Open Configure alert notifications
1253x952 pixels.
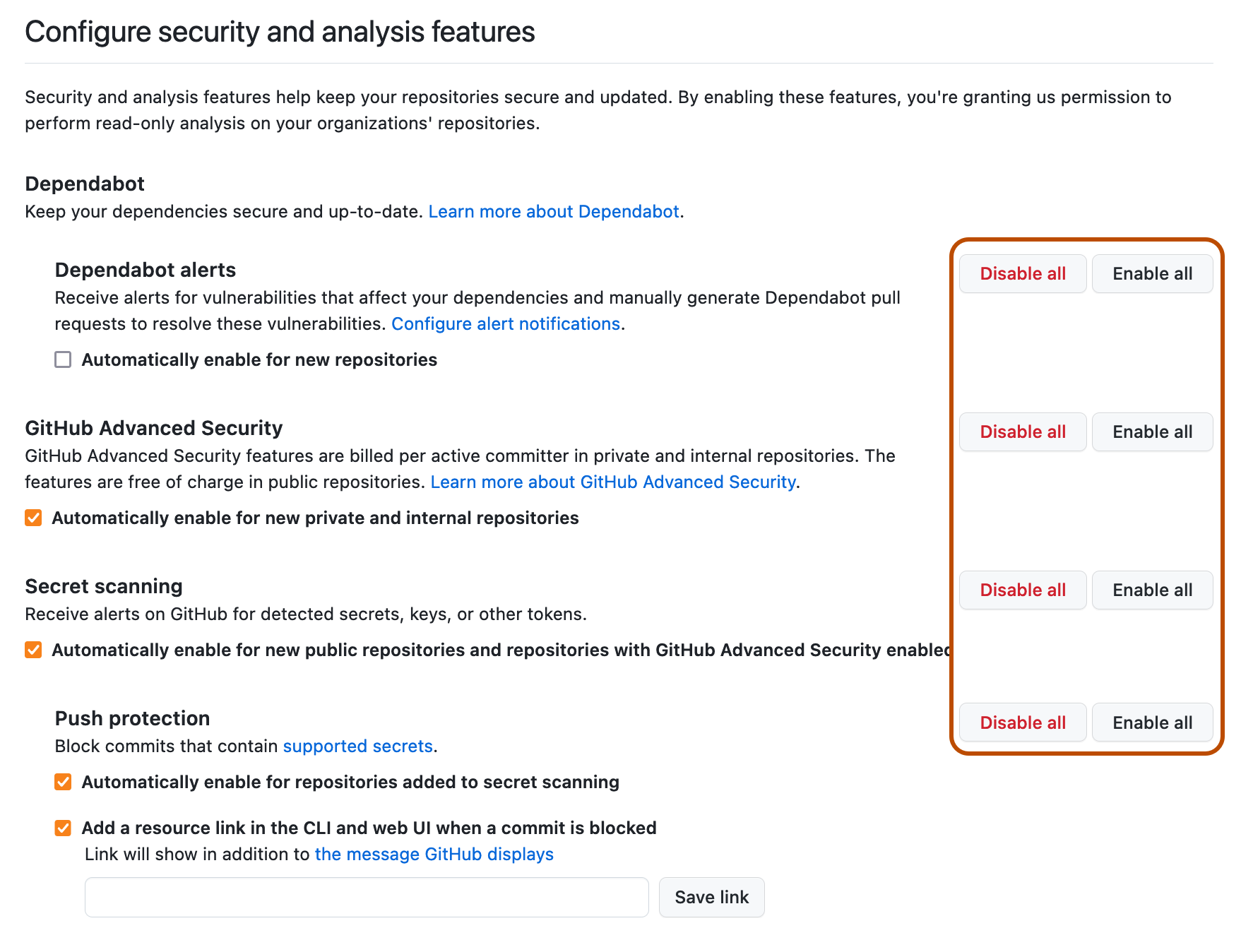pos(506,323)
